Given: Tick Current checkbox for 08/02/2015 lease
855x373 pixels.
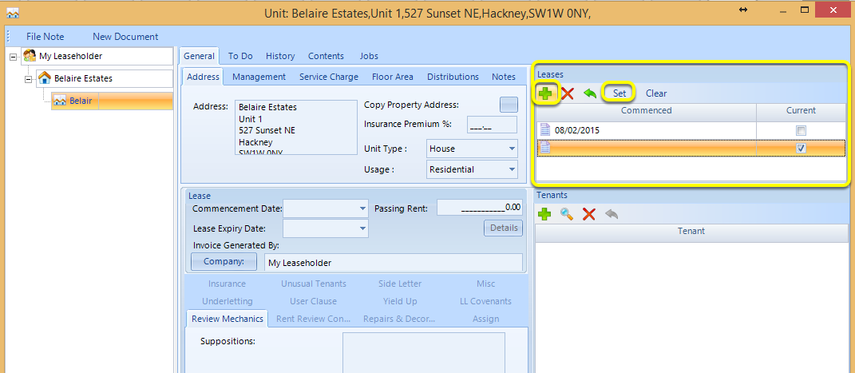Looking at the screenshot, I should tap(800, 131).
